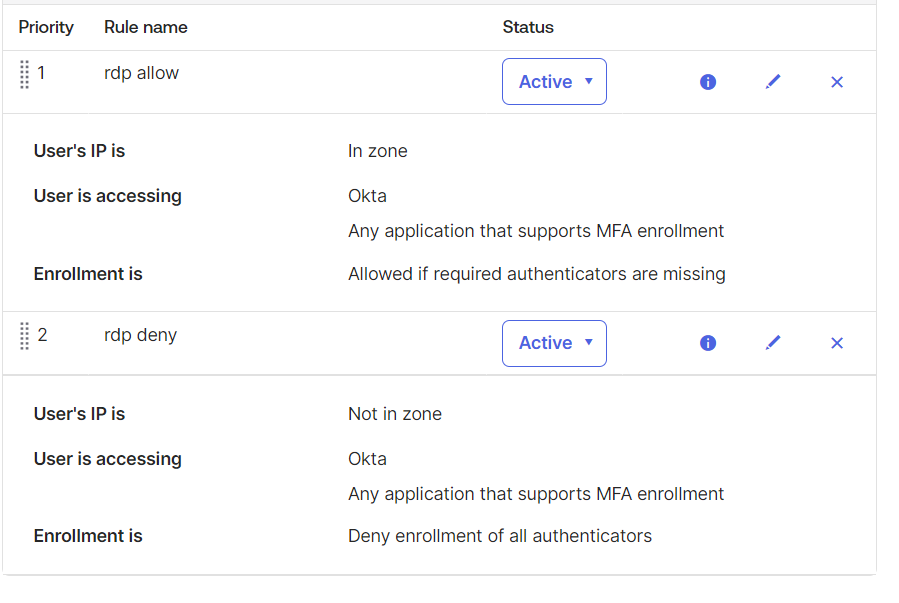The image size is (899, 603).
Task: Click "Deny enrollment of all authenticators" text
Action: (499, 536)
